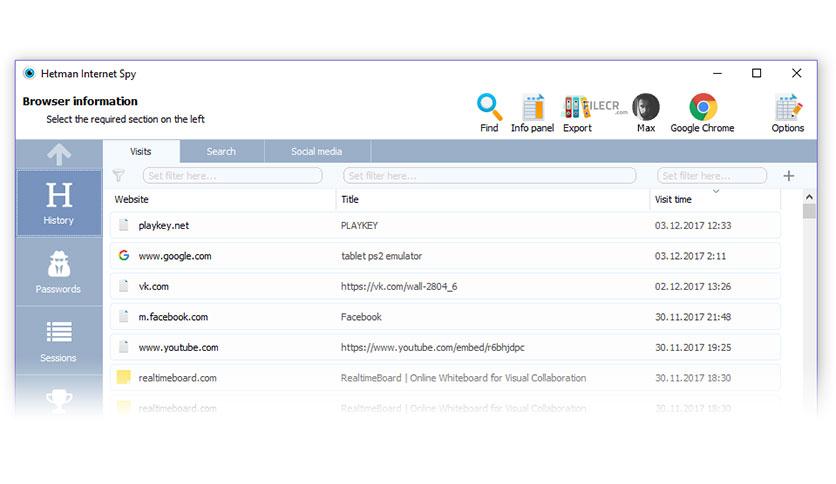Go up using the arrow icon
Screen dimensions: 836x484
[59, 154]
